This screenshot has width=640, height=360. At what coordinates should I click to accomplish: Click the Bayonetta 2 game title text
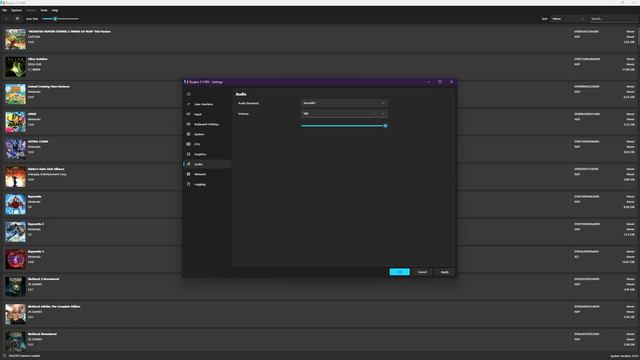tap(36, 224)
